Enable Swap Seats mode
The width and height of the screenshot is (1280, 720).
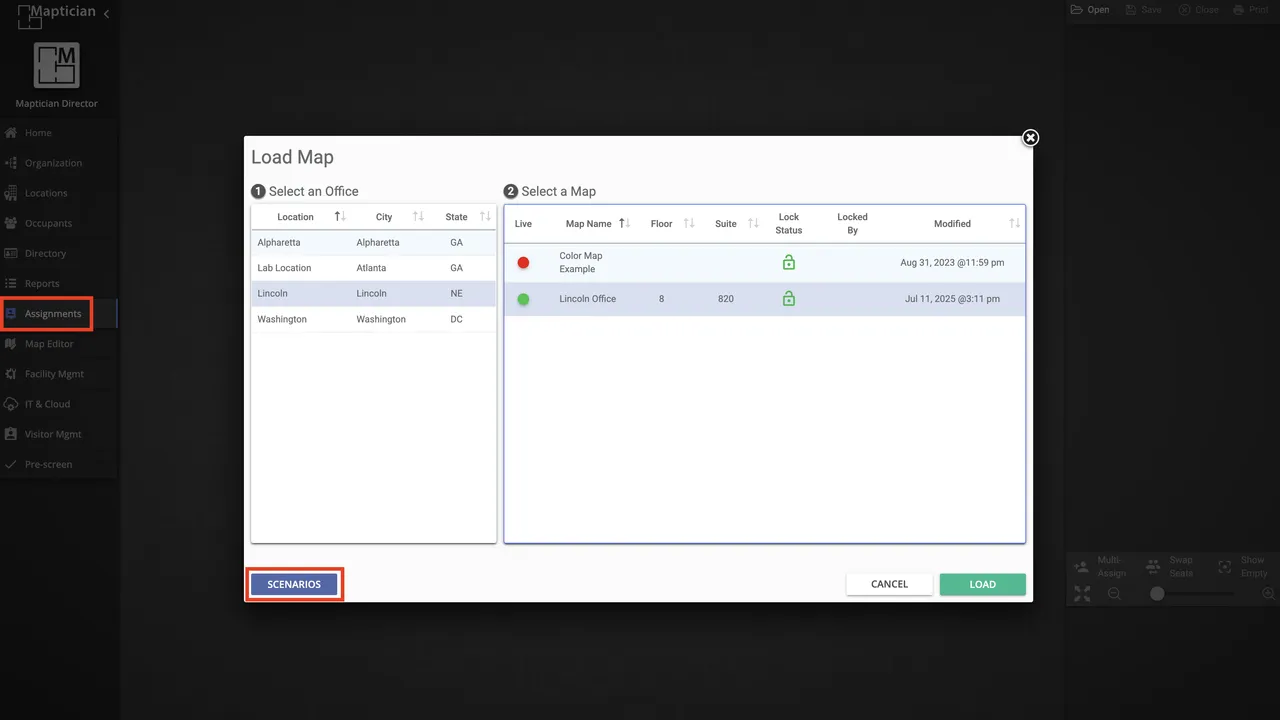(x=1171, y=567)
